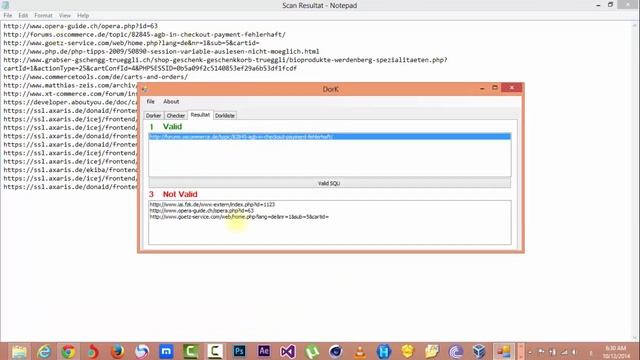Screen dimensions: 640x360
Task: Click the goetz-service.com line in Notepad
Action: [x=131, y=43]
